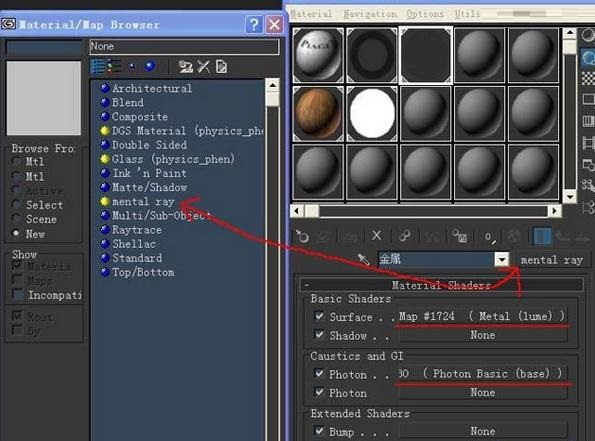Open Utilities menu in Material Editor
This screenshot has width=595, height=441.
[x=468, y=14]
